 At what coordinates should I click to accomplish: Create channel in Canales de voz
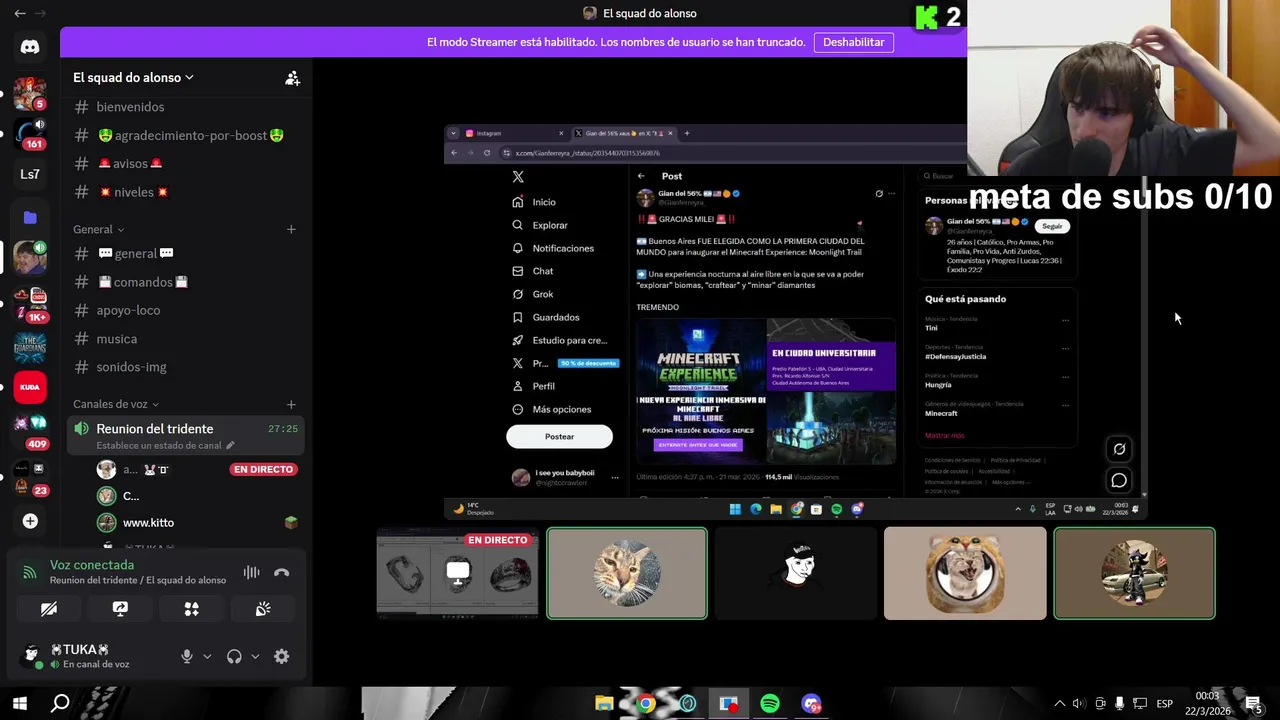coord(291,404)
